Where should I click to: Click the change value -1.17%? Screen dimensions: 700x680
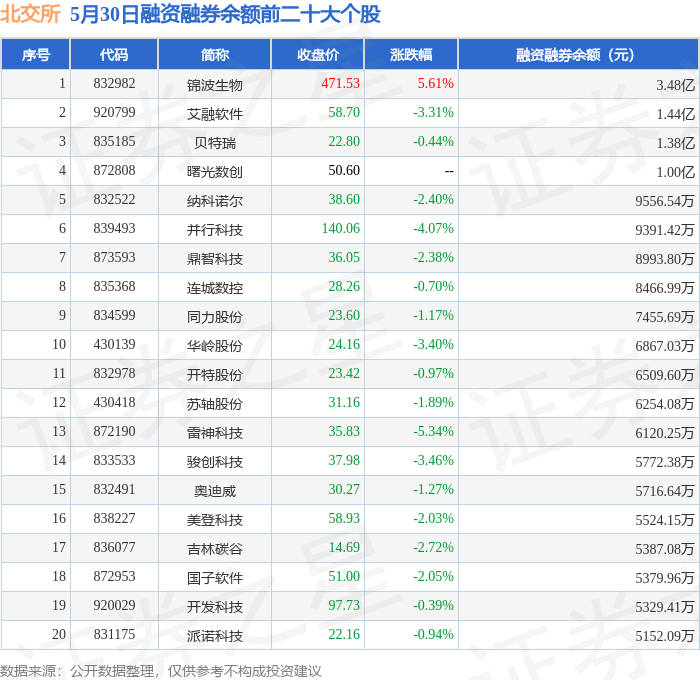433,316
